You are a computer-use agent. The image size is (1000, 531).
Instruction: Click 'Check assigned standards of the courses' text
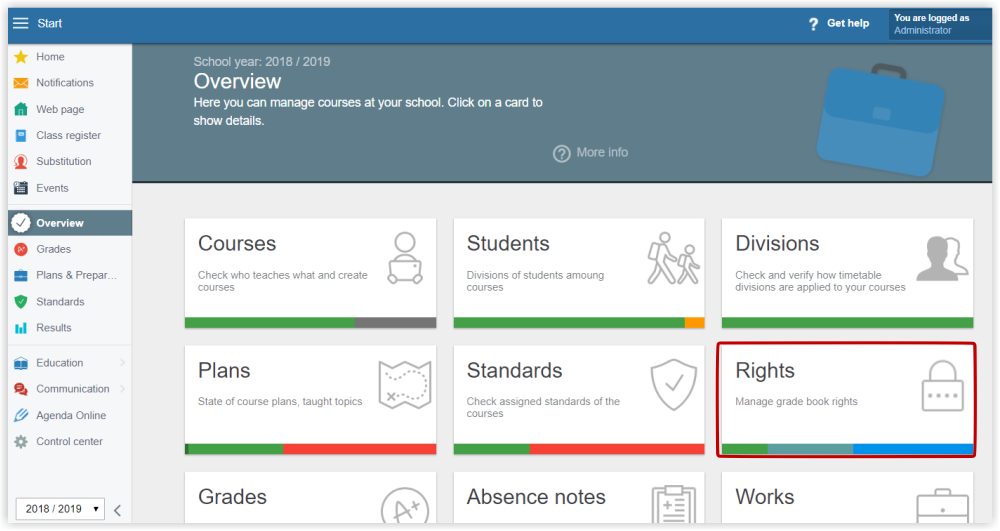[x=543, y=407]
